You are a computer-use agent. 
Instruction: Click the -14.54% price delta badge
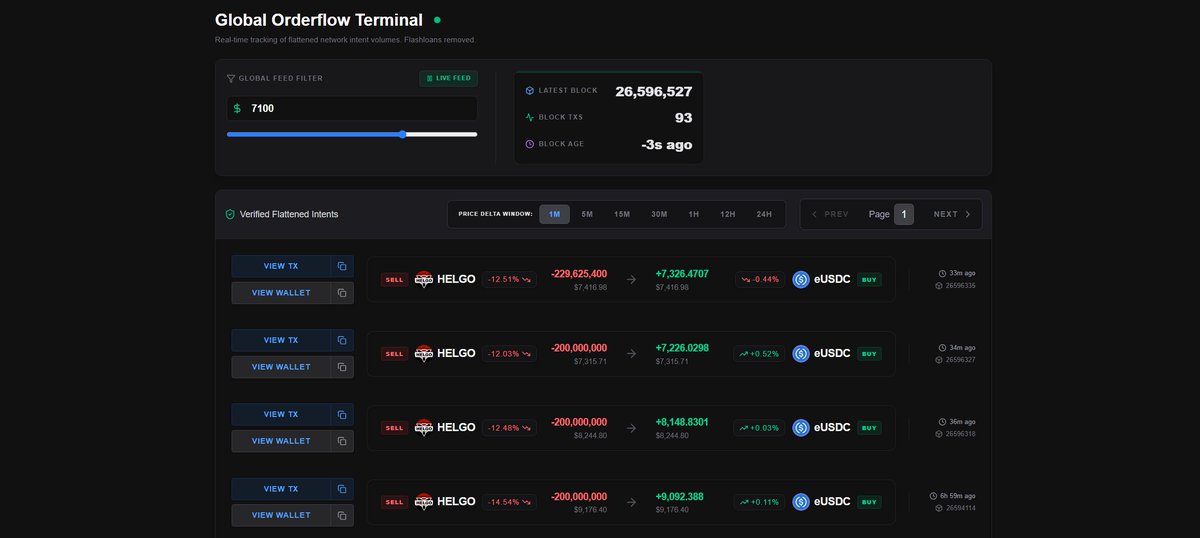(509, 501)
